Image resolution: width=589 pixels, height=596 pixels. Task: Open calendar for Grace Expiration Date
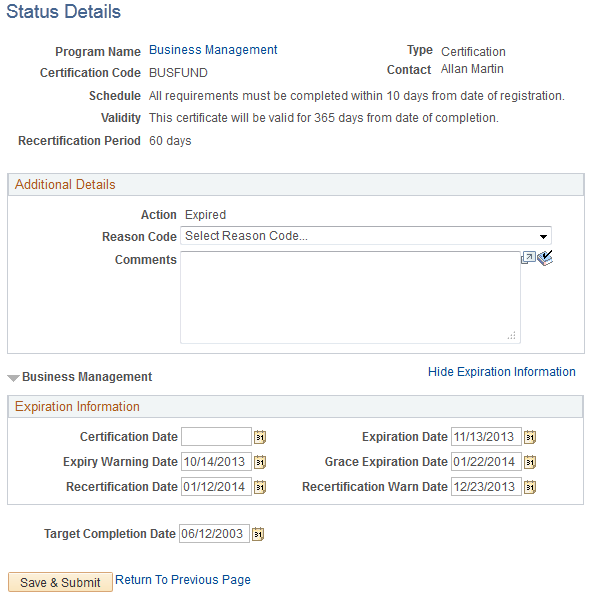pyautogui.click(x=530, y=462)
